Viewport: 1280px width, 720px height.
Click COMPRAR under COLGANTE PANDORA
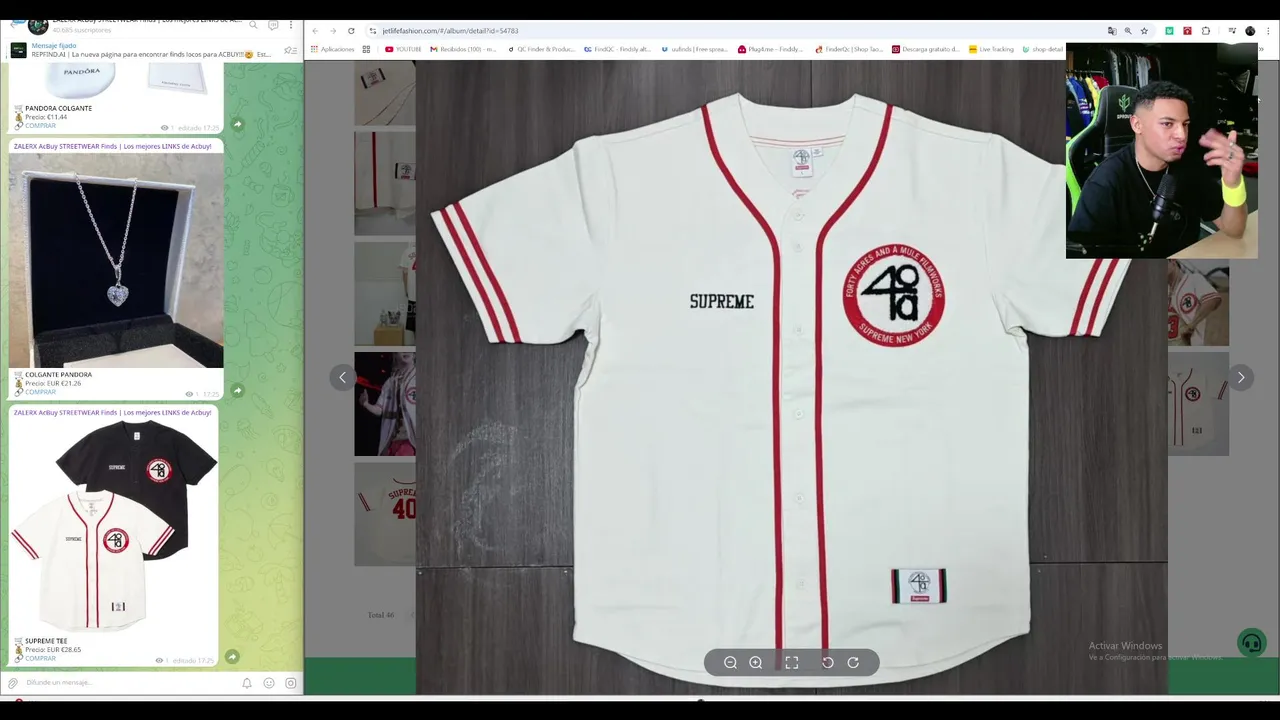(x=40, y=392)
